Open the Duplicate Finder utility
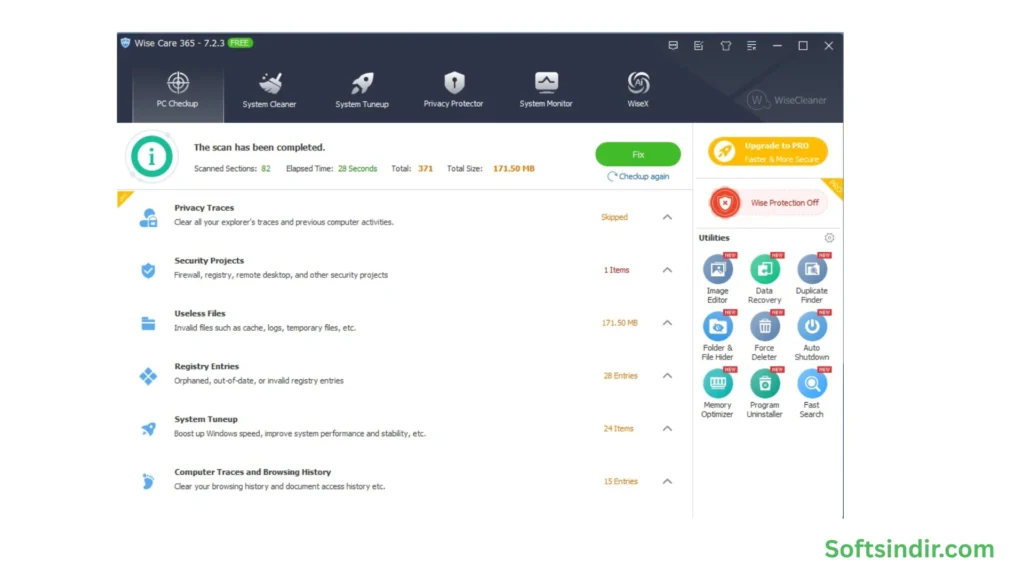Viewport: 1024px width, 576px height. pyautogui.click(x=811, y=270)
